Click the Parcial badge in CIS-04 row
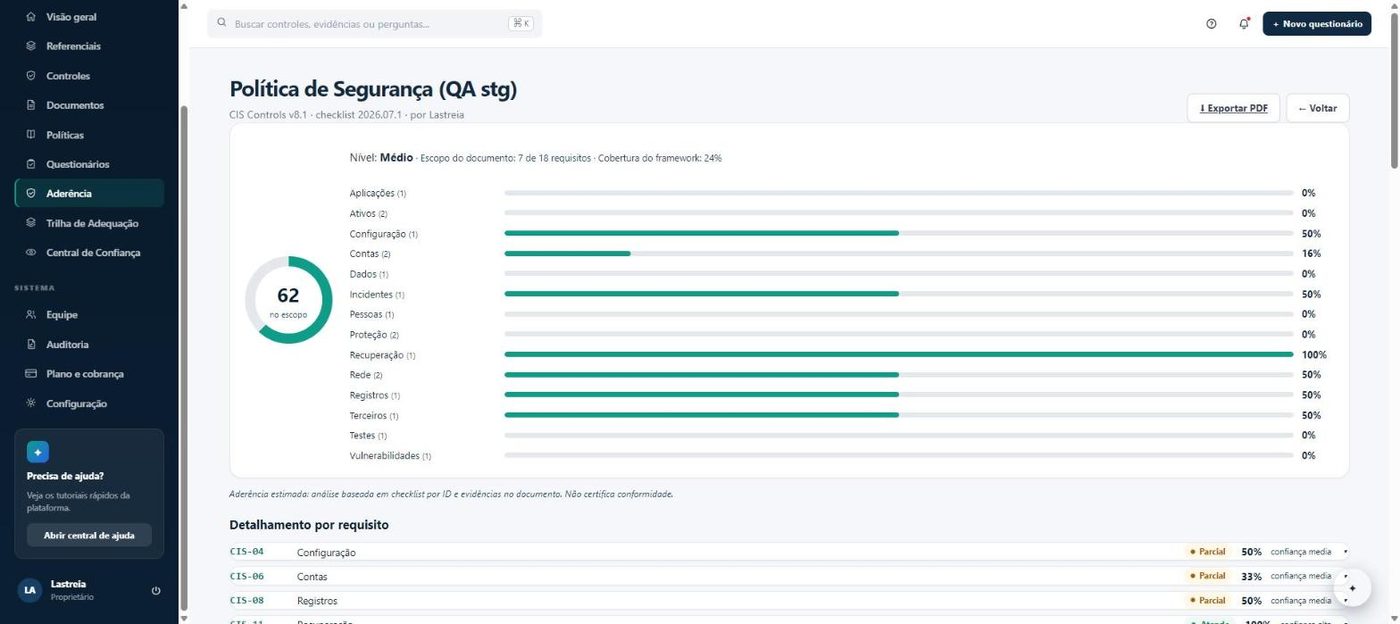Viewport: 1400px width, 624px height. [x=1208, y=552]
